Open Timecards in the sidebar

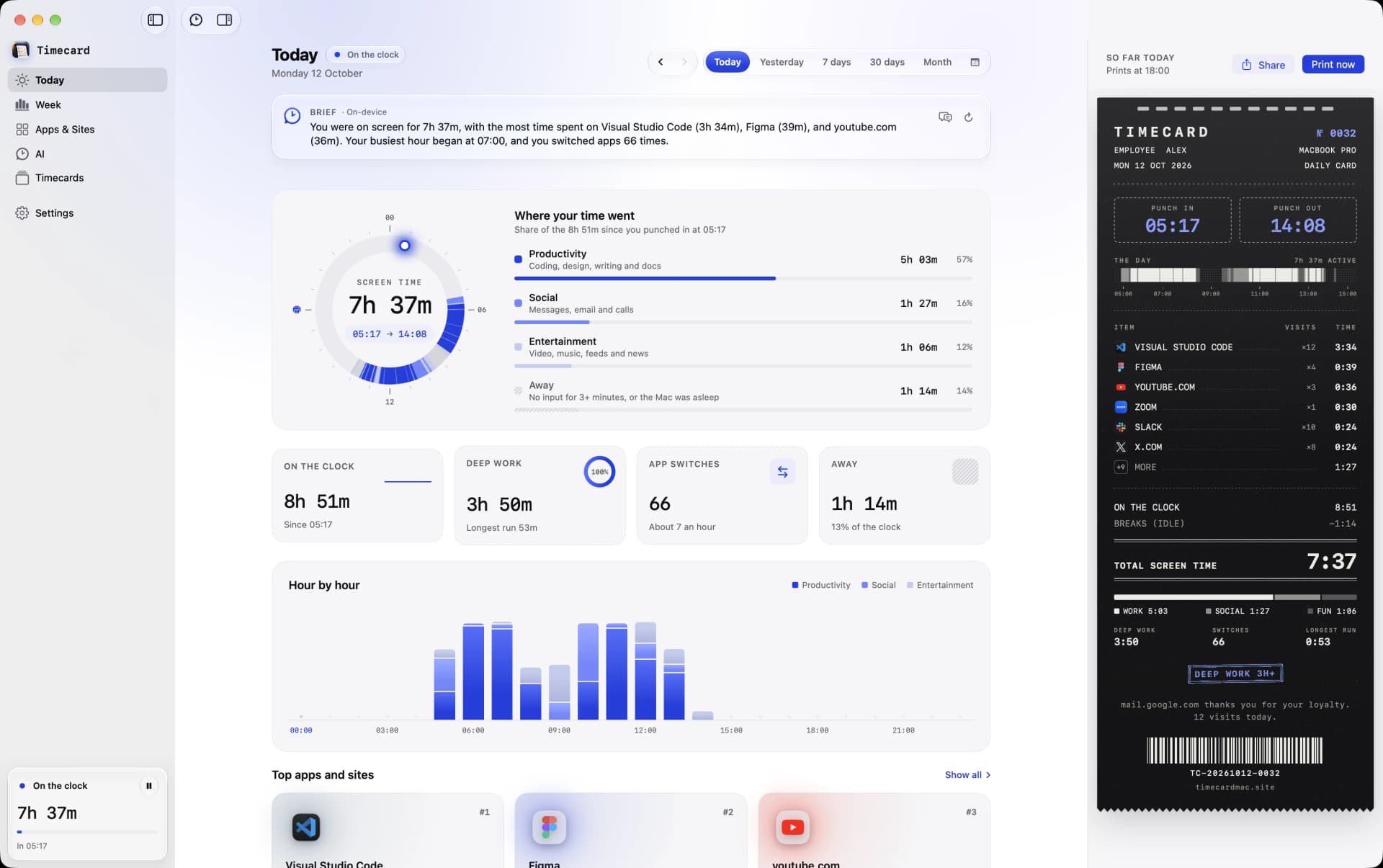[87, 178]
